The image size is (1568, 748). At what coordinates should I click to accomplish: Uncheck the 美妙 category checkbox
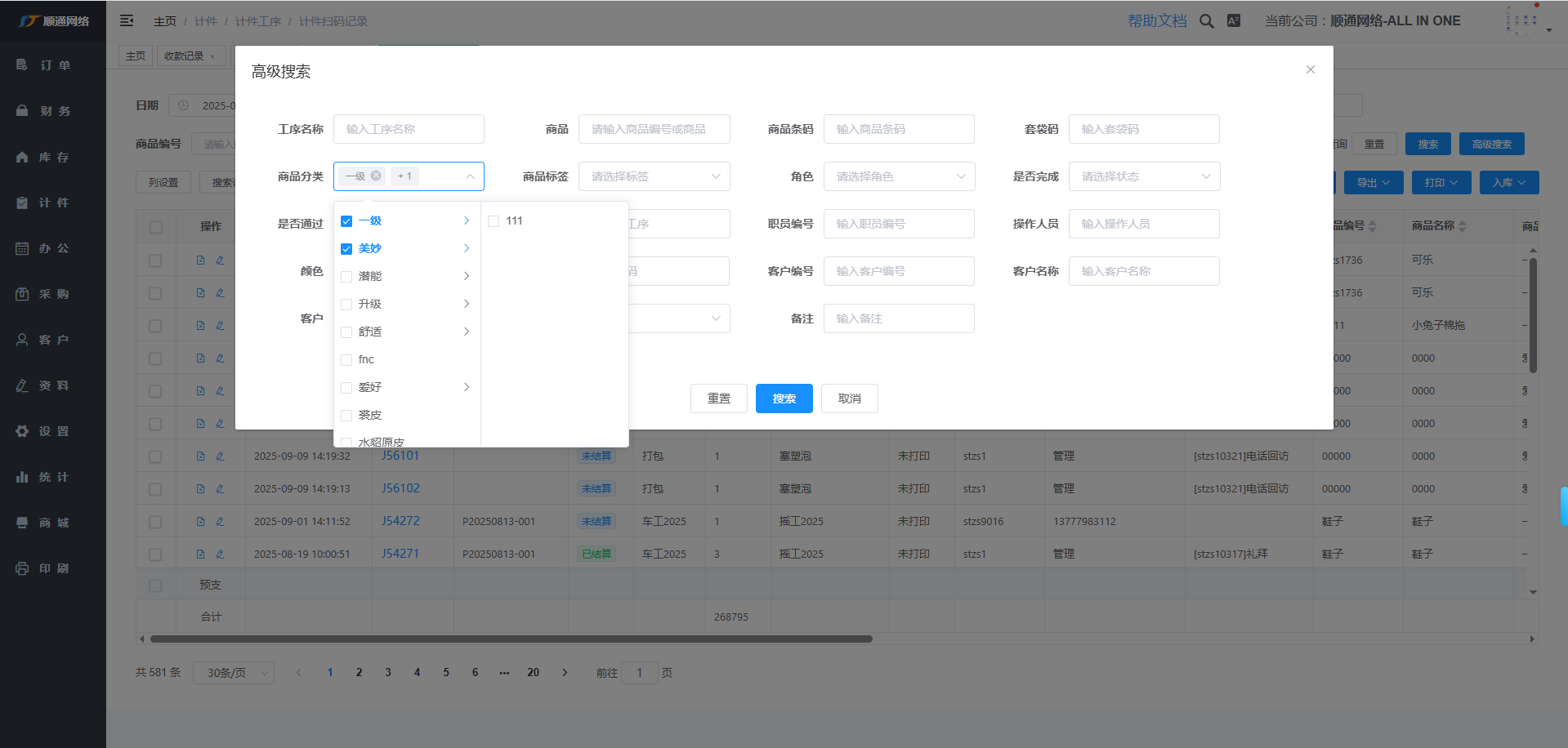point(346,249)
